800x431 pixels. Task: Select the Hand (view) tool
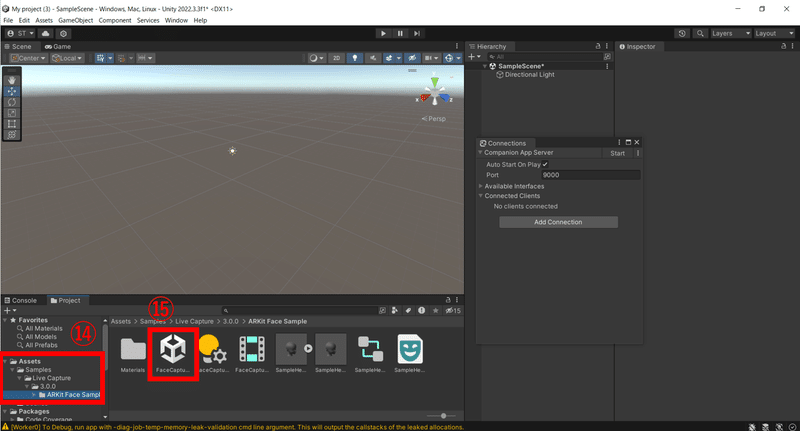click(12, 80)
